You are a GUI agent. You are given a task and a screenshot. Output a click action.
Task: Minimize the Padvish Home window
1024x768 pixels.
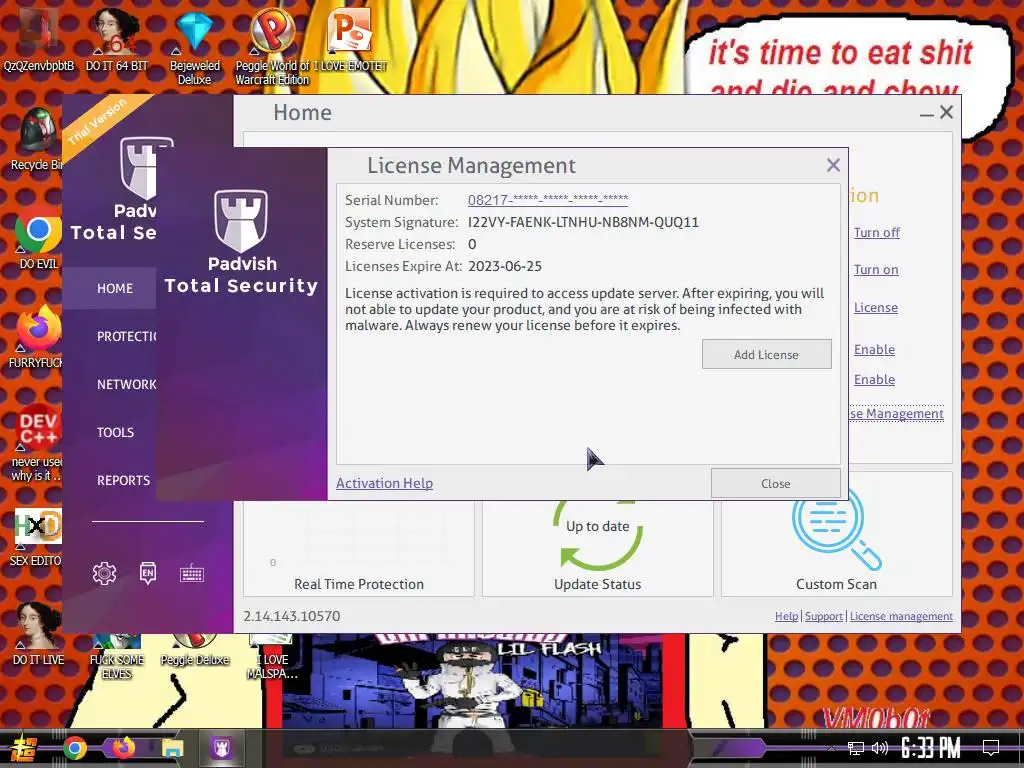coord(926,113)
